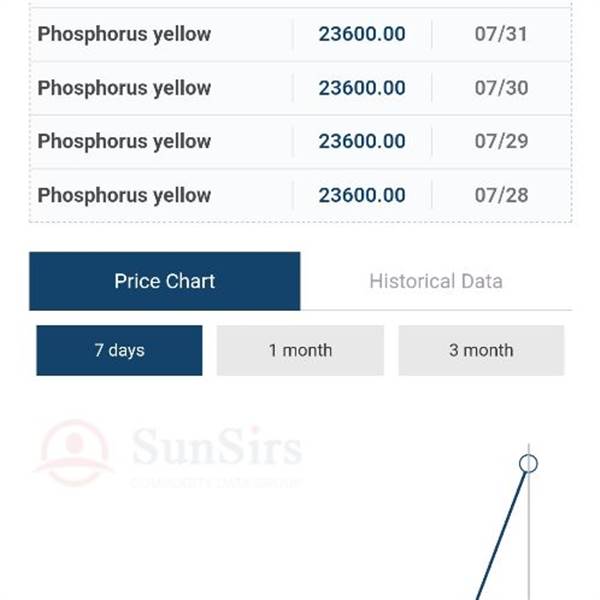Click the 23600.00 price for 07/29
Screen dimensions: 600x600
[x=362, y=141]
